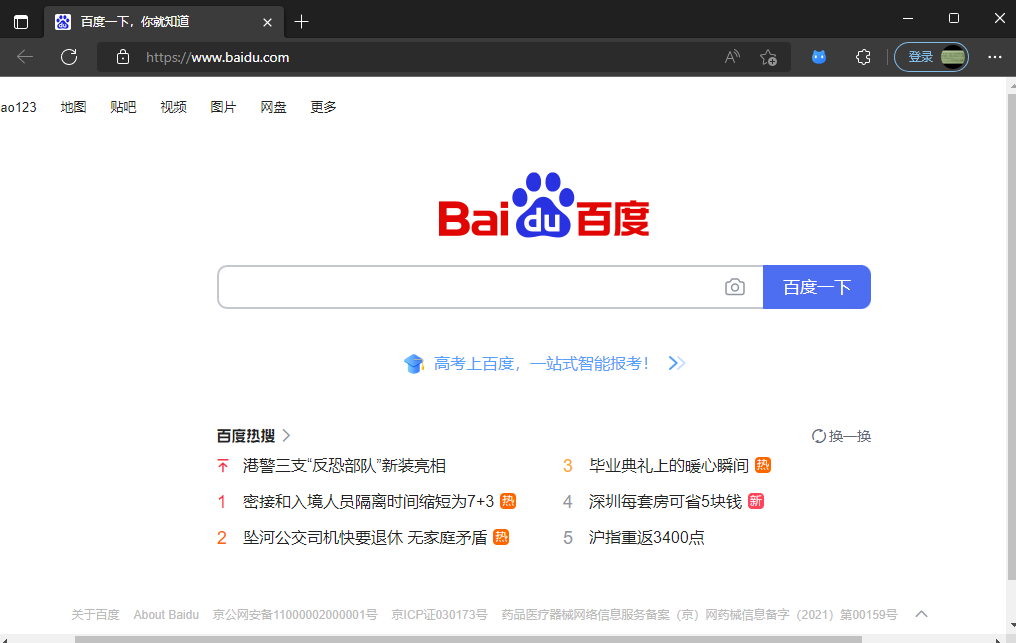The image size is (1016, 643).
Task: Open a new browser tab
Action: (301, 22)
